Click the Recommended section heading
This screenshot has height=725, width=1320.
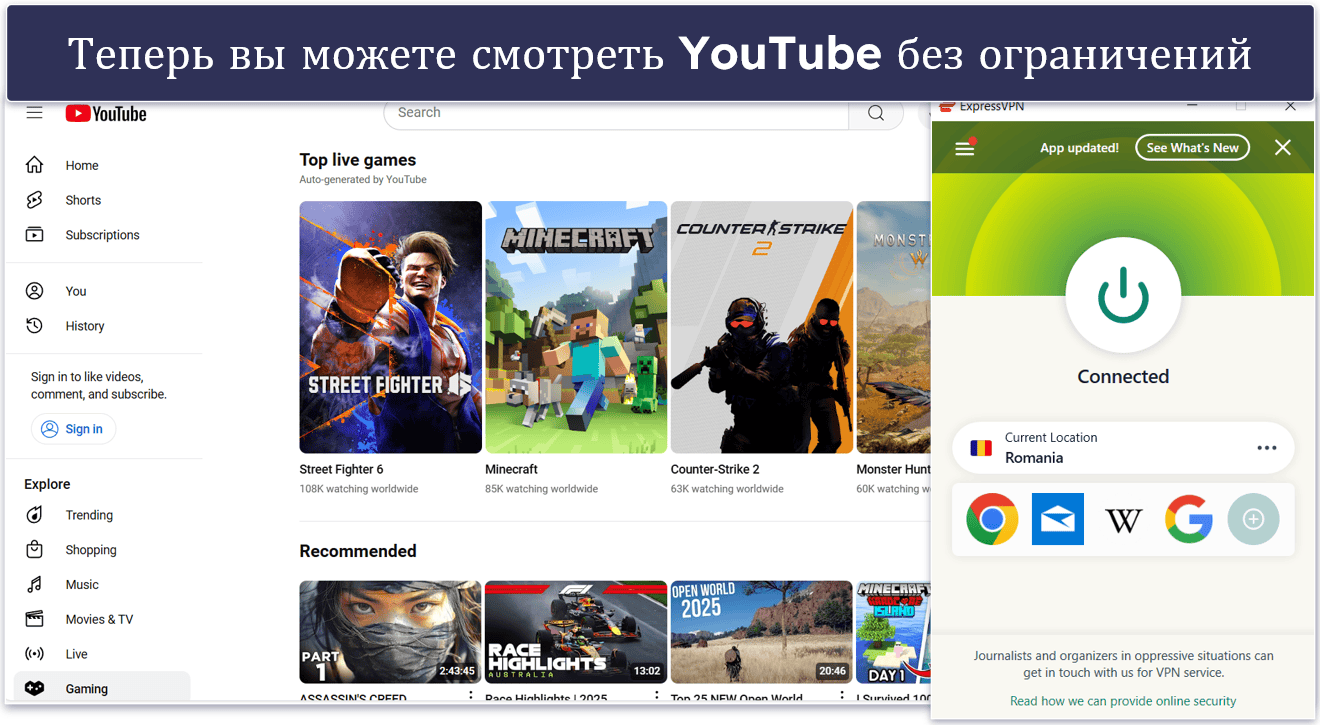(x=358, y=551)
